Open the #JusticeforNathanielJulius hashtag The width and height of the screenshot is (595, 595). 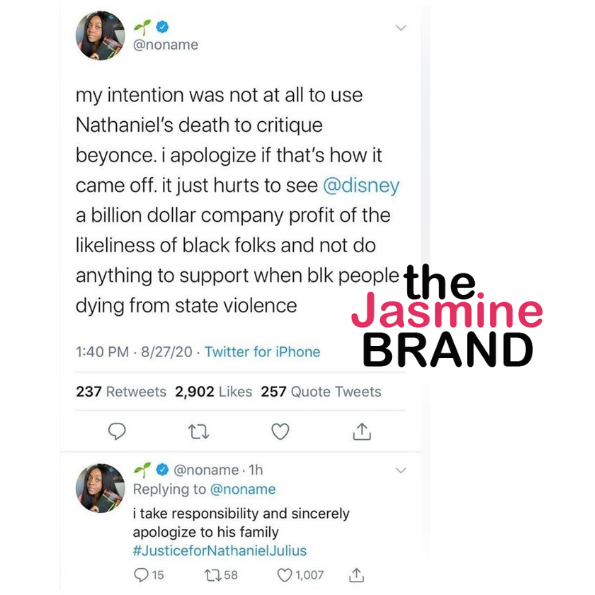220,551
